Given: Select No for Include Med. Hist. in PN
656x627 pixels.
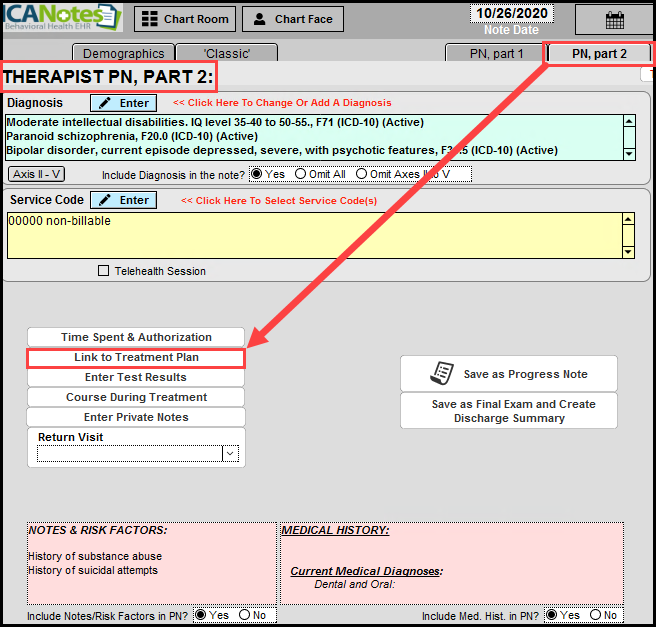Looking at the screenshot, I should [596, 615].
